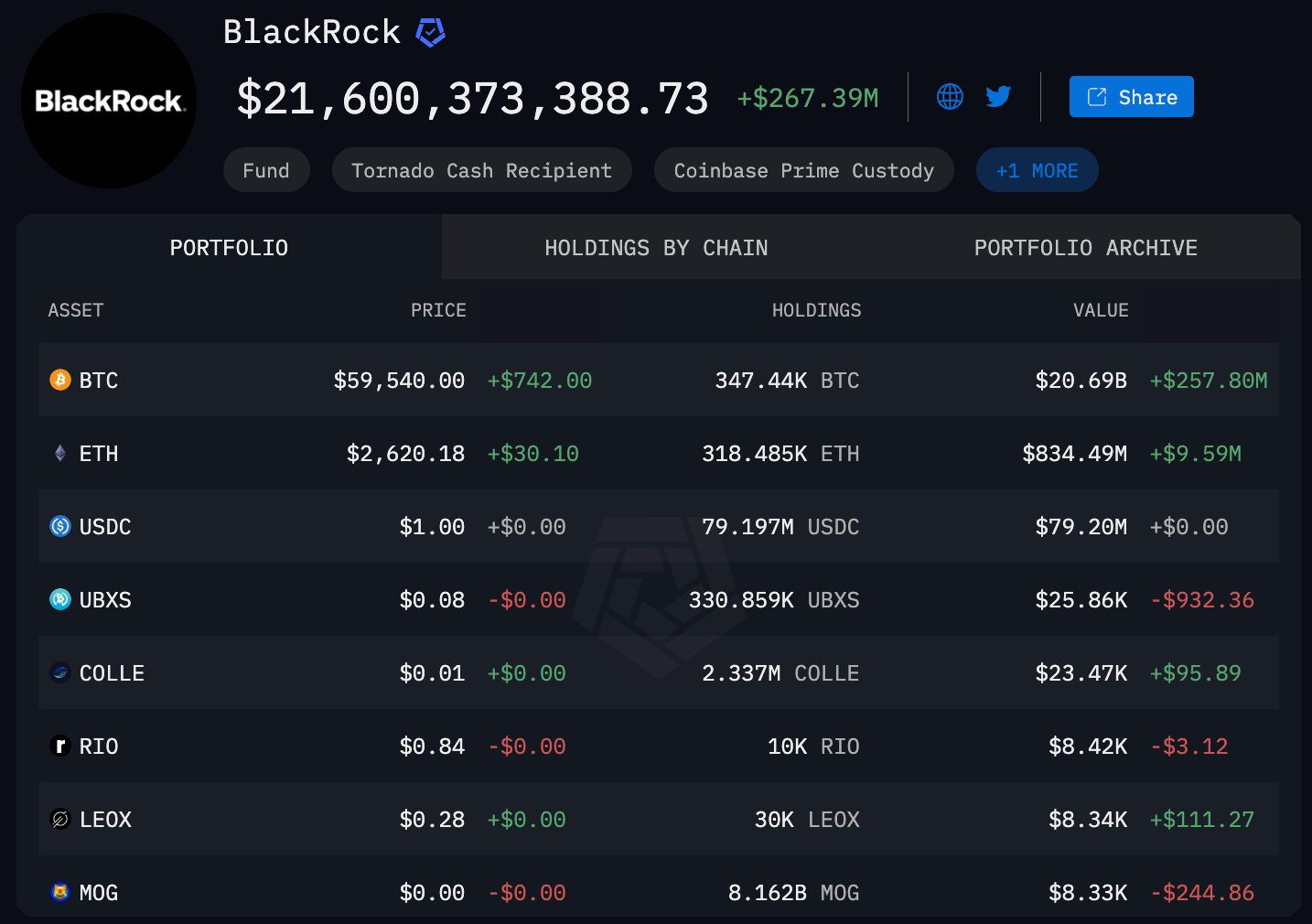Click the UBXS value change -$932.36
The height and width of the screenshot is (924, 1312).
(1202, 600)
